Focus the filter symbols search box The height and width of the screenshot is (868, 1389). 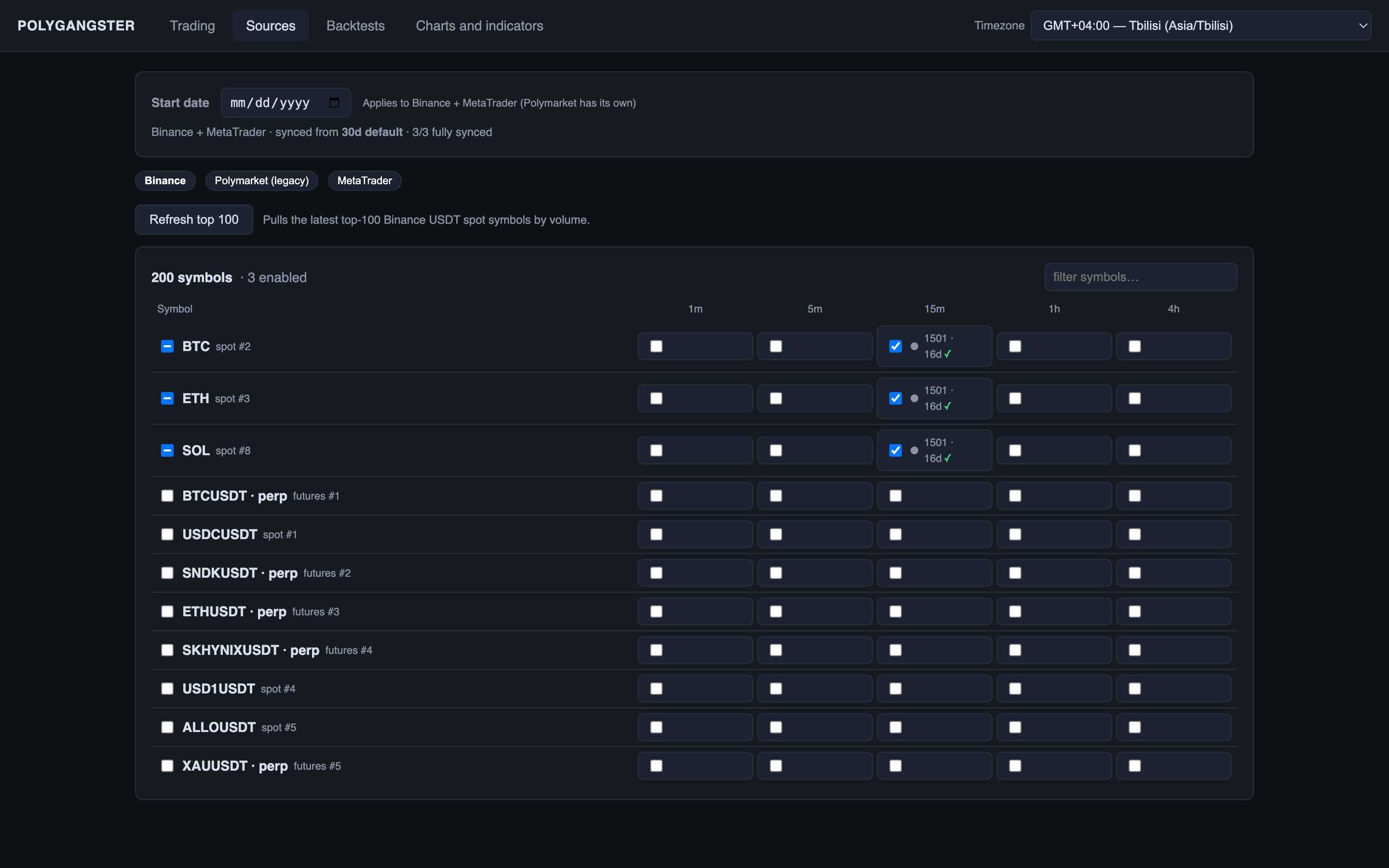1141,277
